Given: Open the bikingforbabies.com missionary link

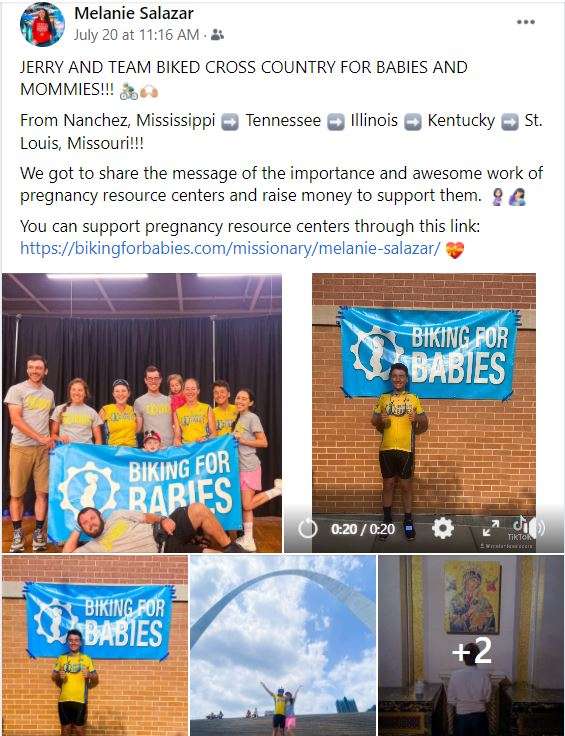Looking at the screenshot, I should coord(230,248).
